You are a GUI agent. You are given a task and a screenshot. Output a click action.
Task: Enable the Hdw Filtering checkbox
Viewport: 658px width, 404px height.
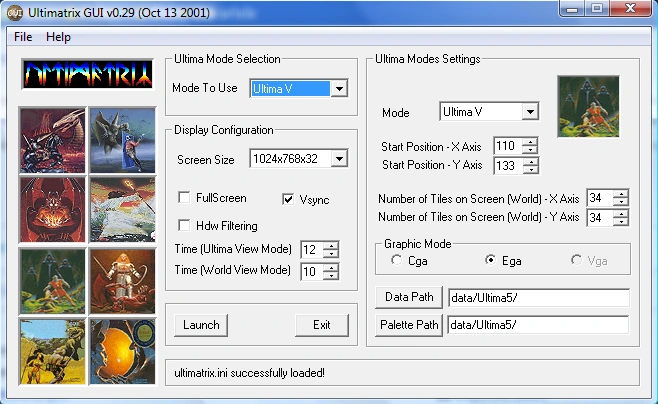184,225
